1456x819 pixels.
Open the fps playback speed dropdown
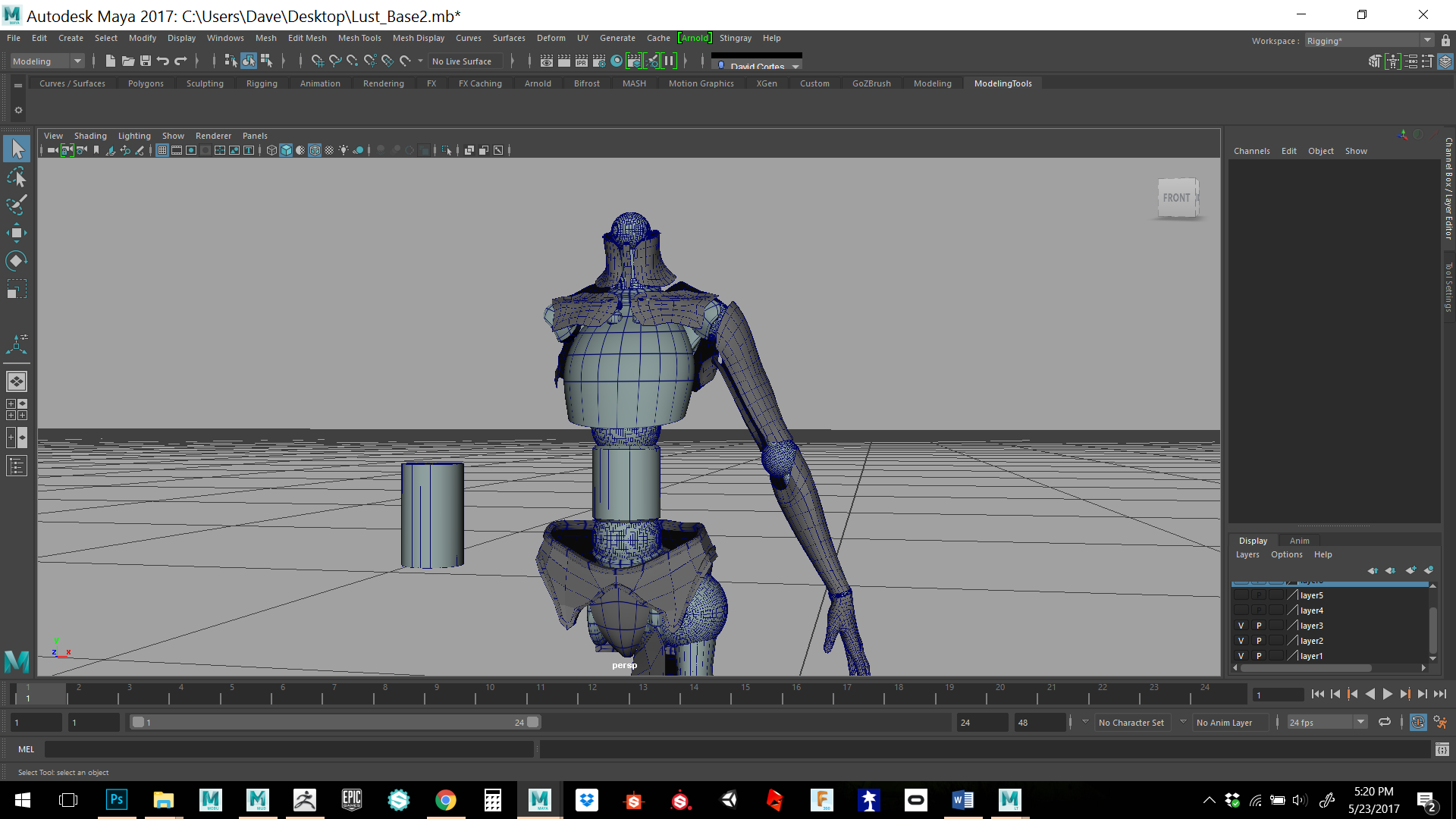point(1327,723)
